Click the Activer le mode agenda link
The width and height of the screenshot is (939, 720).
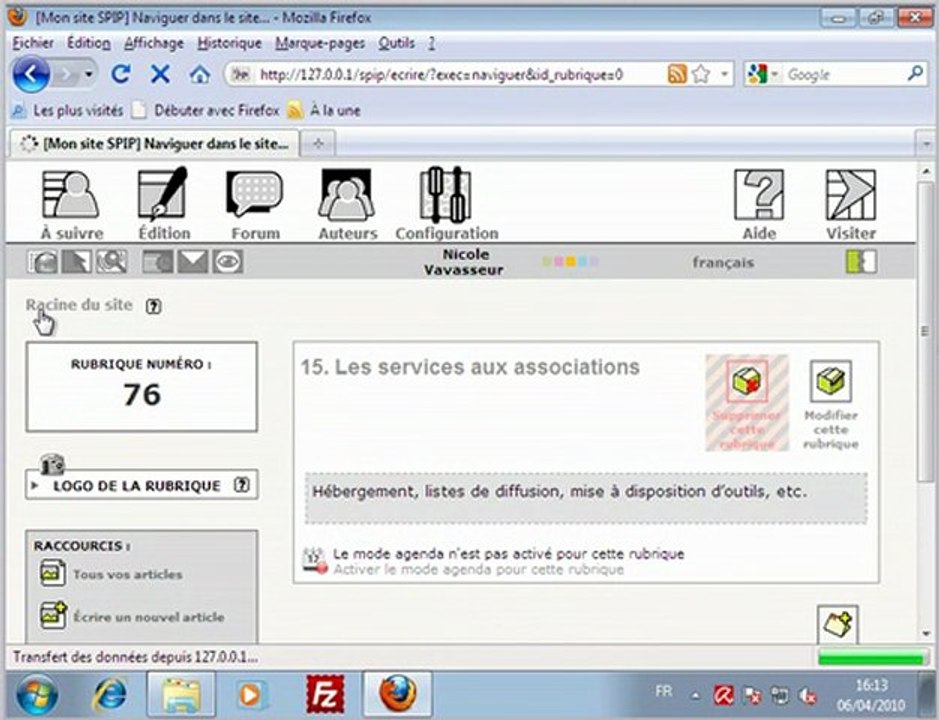point(478,569)
